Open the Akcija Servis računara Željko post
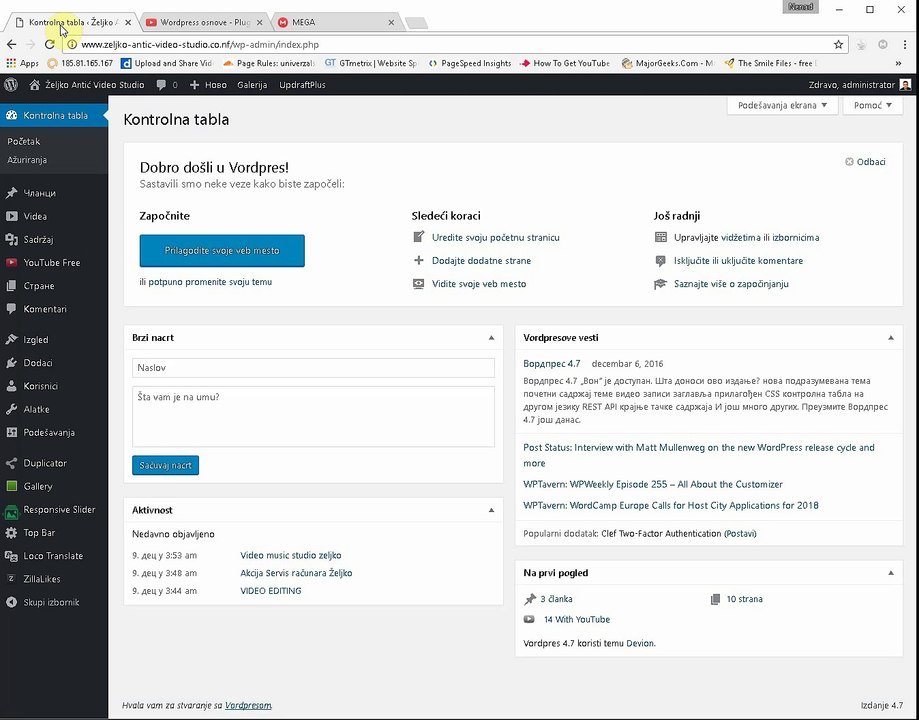919x720 pixels. pos(296,573)
